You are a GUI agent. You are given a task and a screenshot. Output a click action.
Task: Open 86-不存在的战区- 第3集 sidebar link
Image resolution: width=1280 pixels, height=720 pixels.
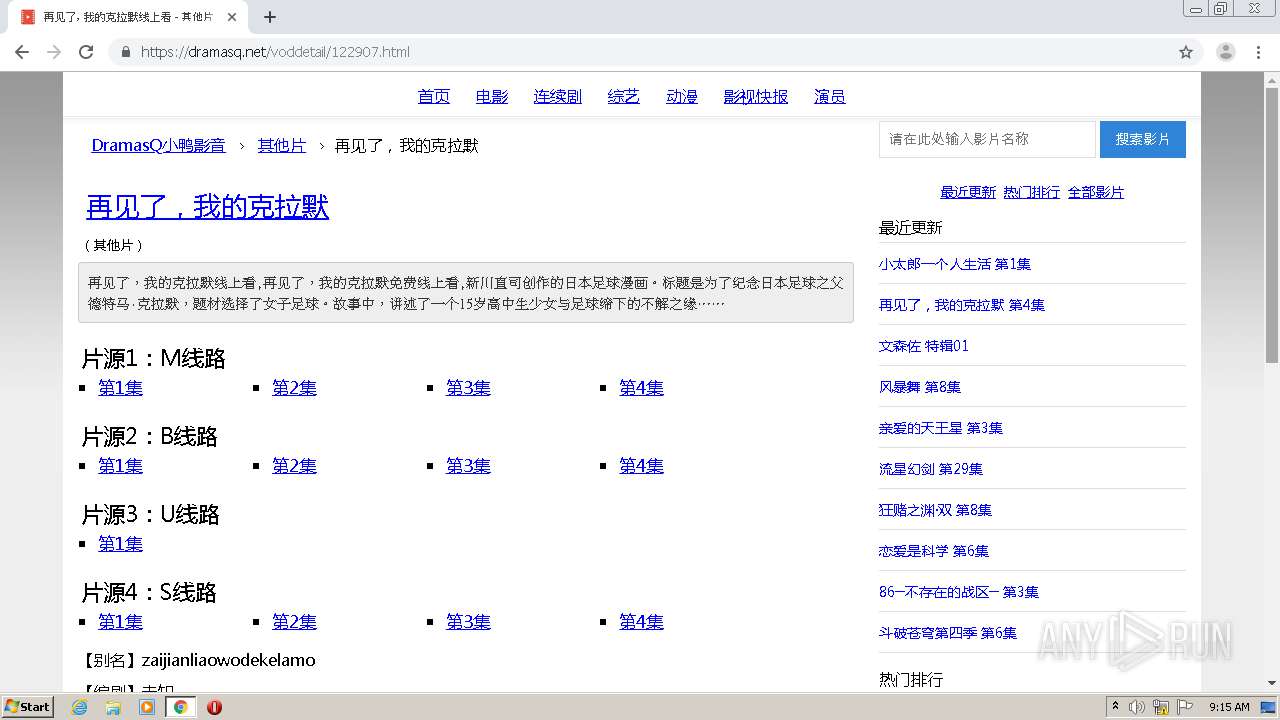tap(959, 592)
